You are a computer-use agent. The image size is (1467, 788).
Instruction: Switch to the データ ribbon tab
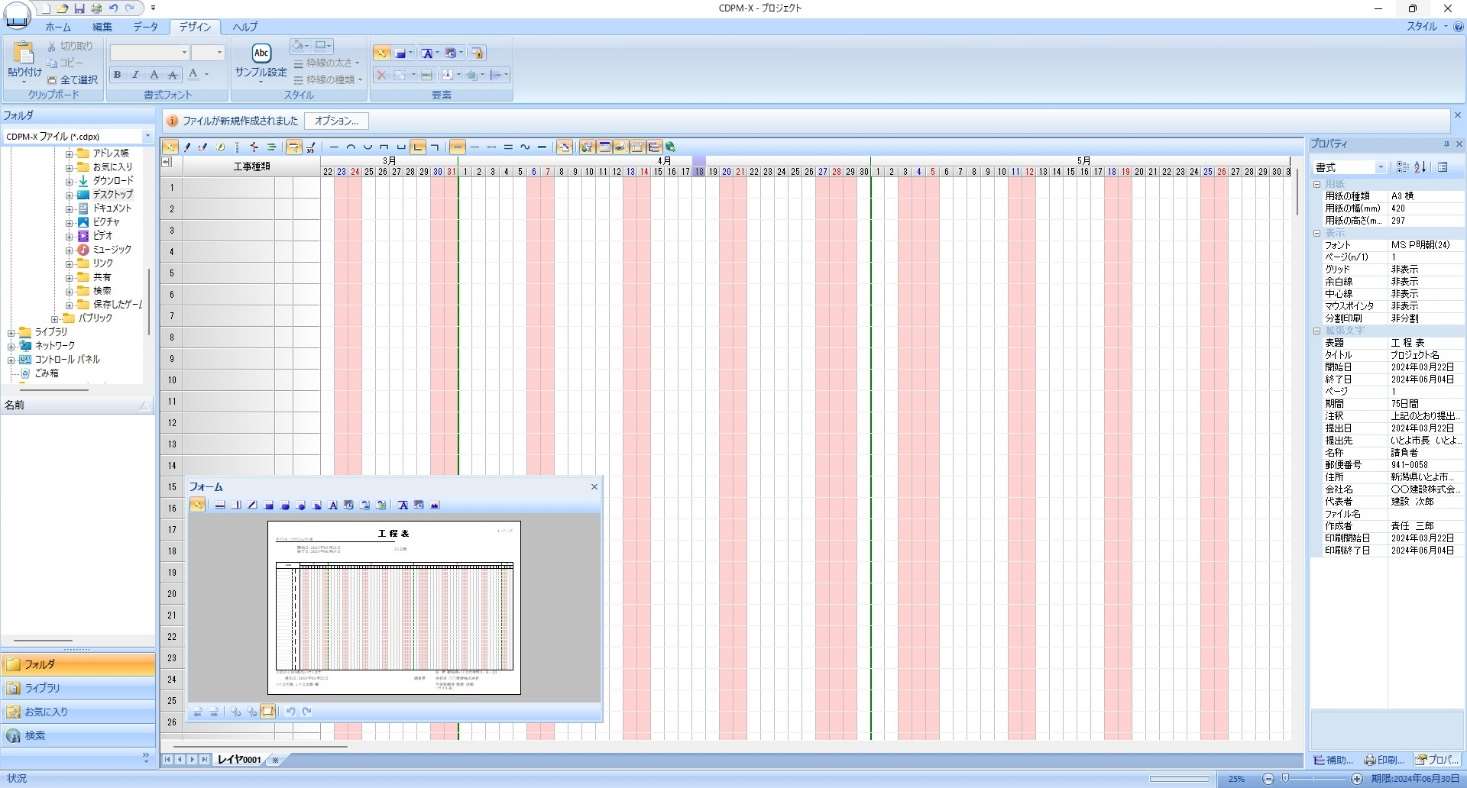[x=146, y=27]
